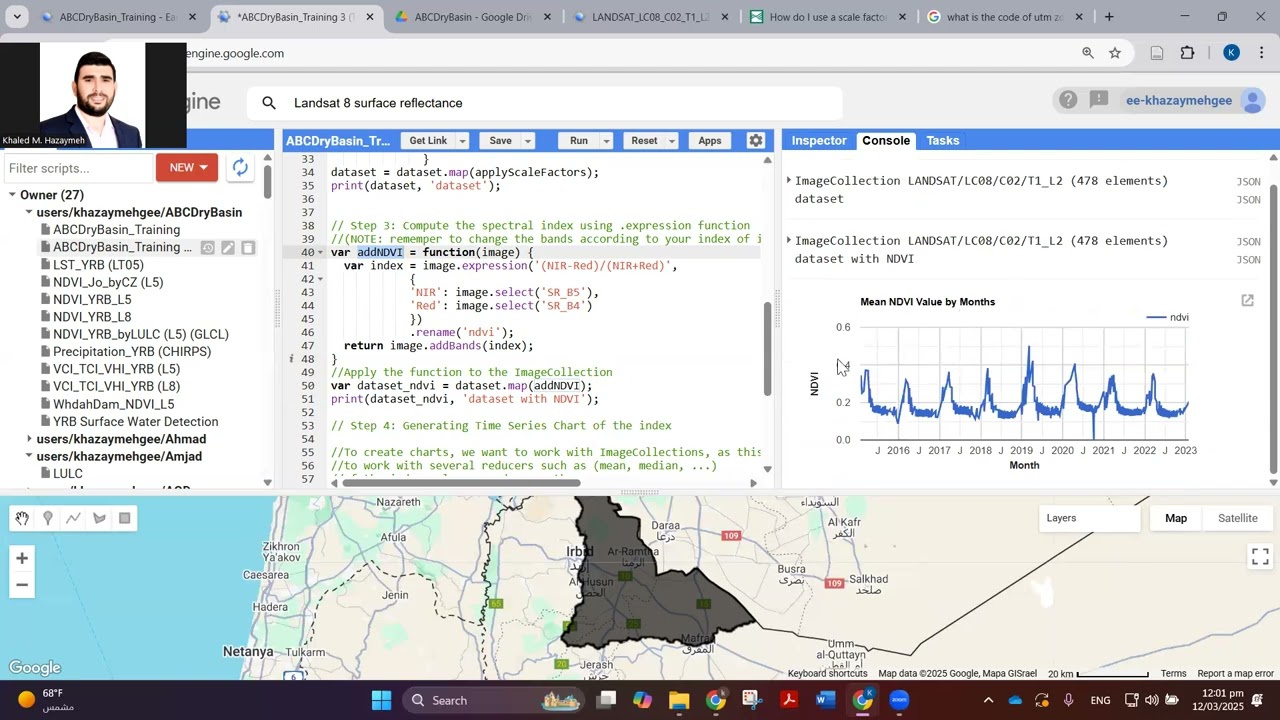Select the draw line tool
Image resolution: width=1280 pixels, height=720 pixels.
pyautogui.click(x=73, y=518)
